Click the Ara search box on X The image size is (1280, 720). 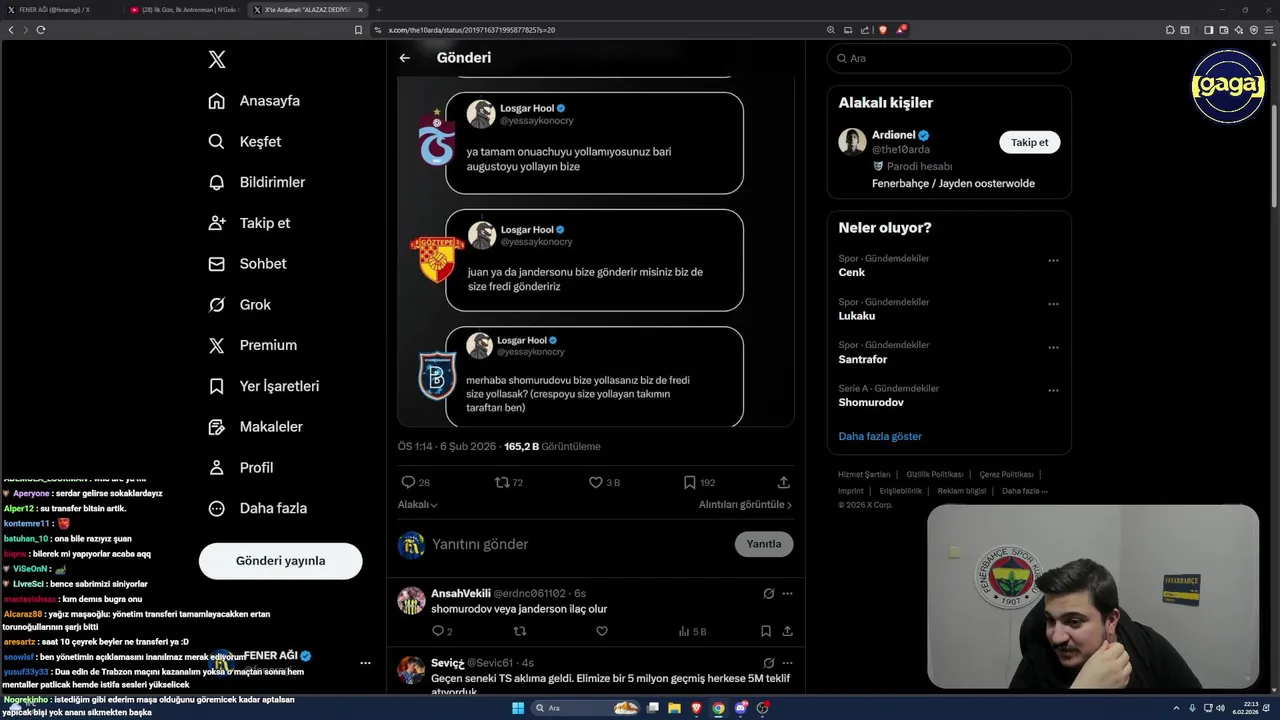pos(949,58)
